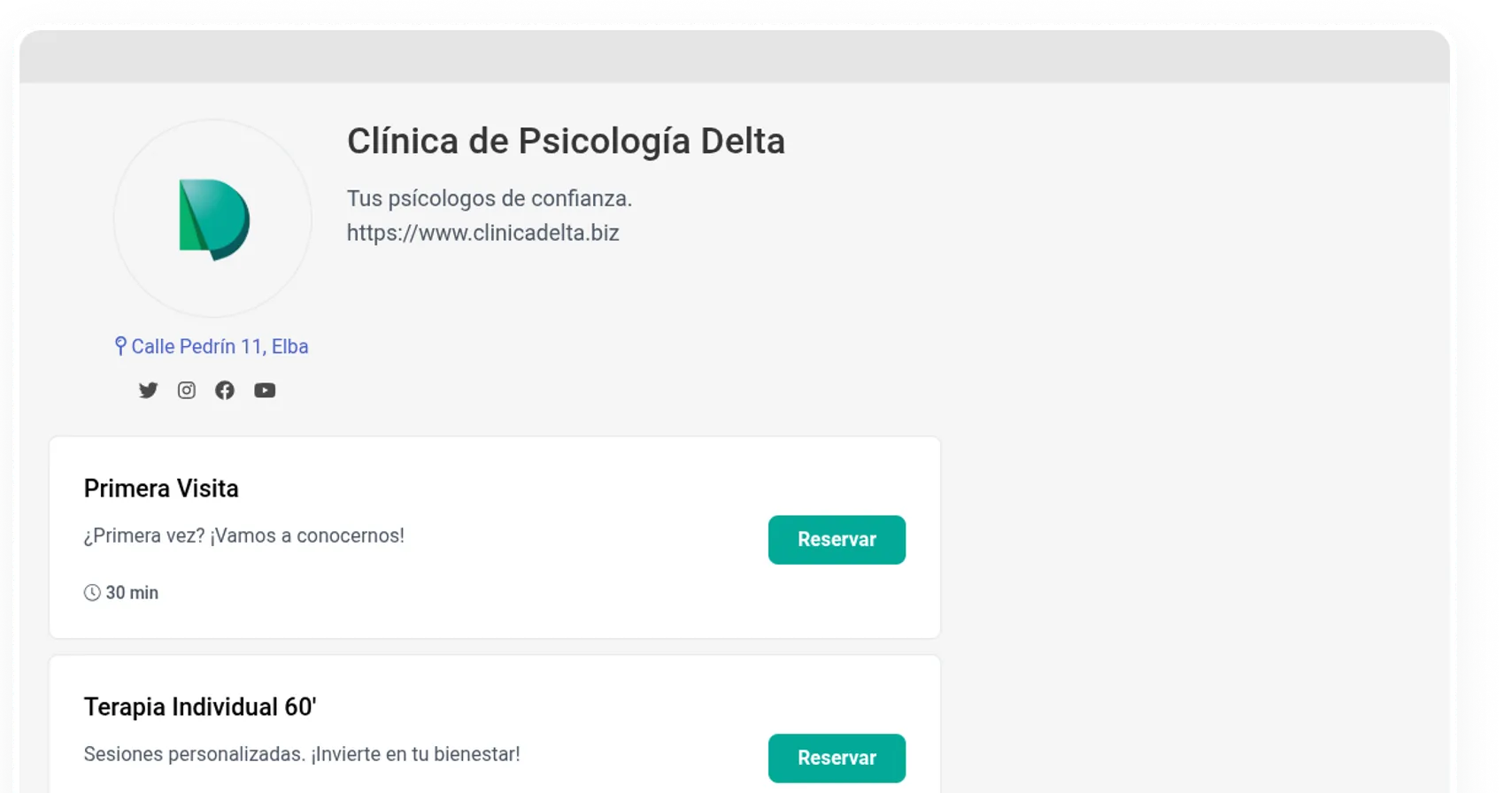Open the link https://www.clinicadelta.biz
Screen dimensions: 1512x793
pos(483,233)
